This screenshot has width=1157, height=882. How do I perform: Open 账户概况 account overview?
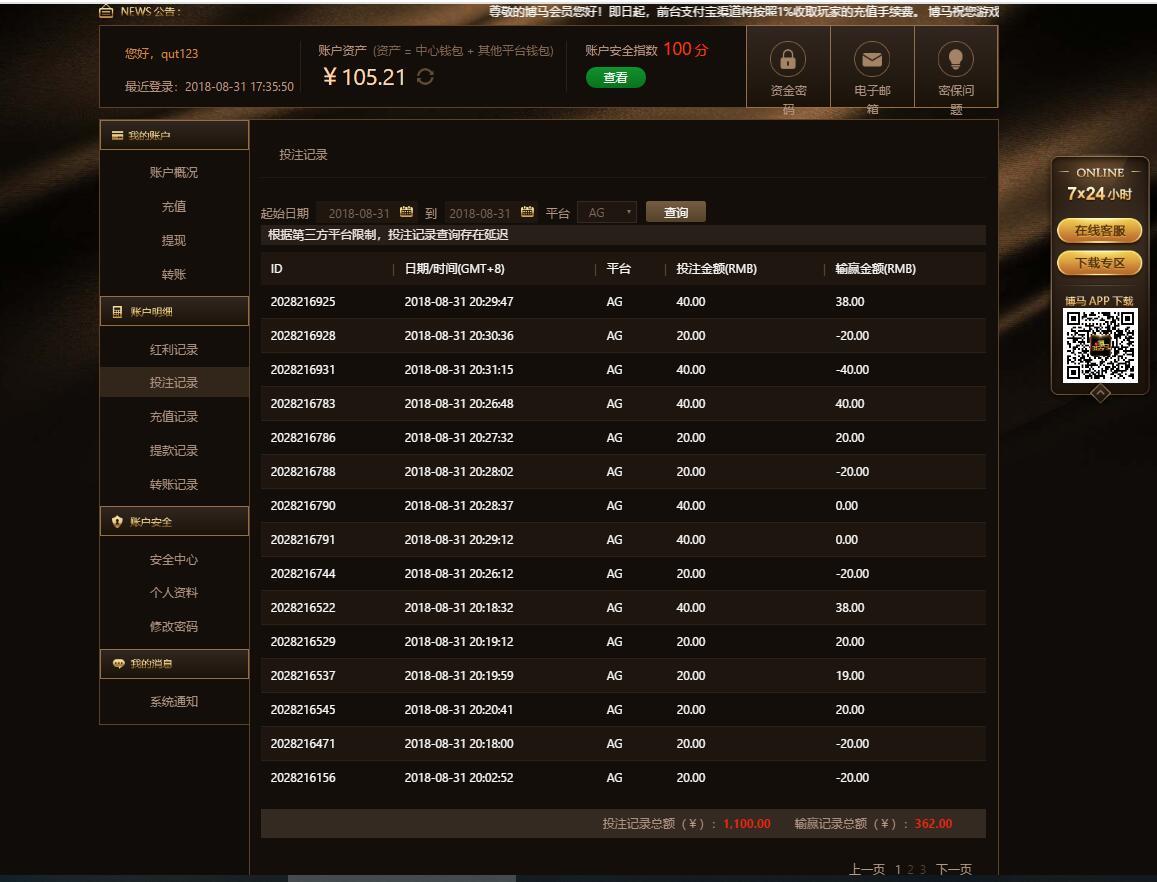[174, 173]
